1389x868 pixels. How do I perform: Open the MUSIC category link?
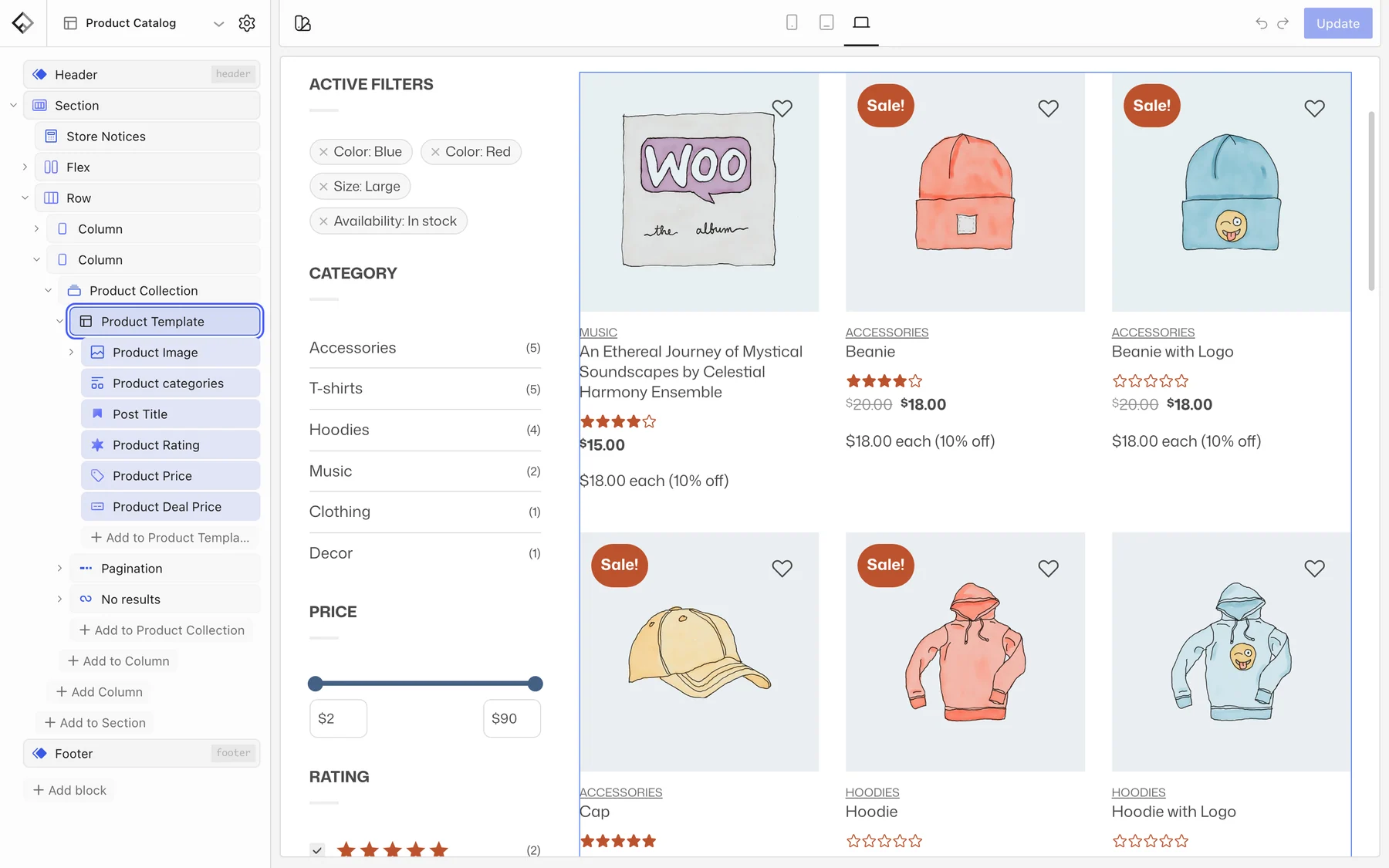point(598,333)
